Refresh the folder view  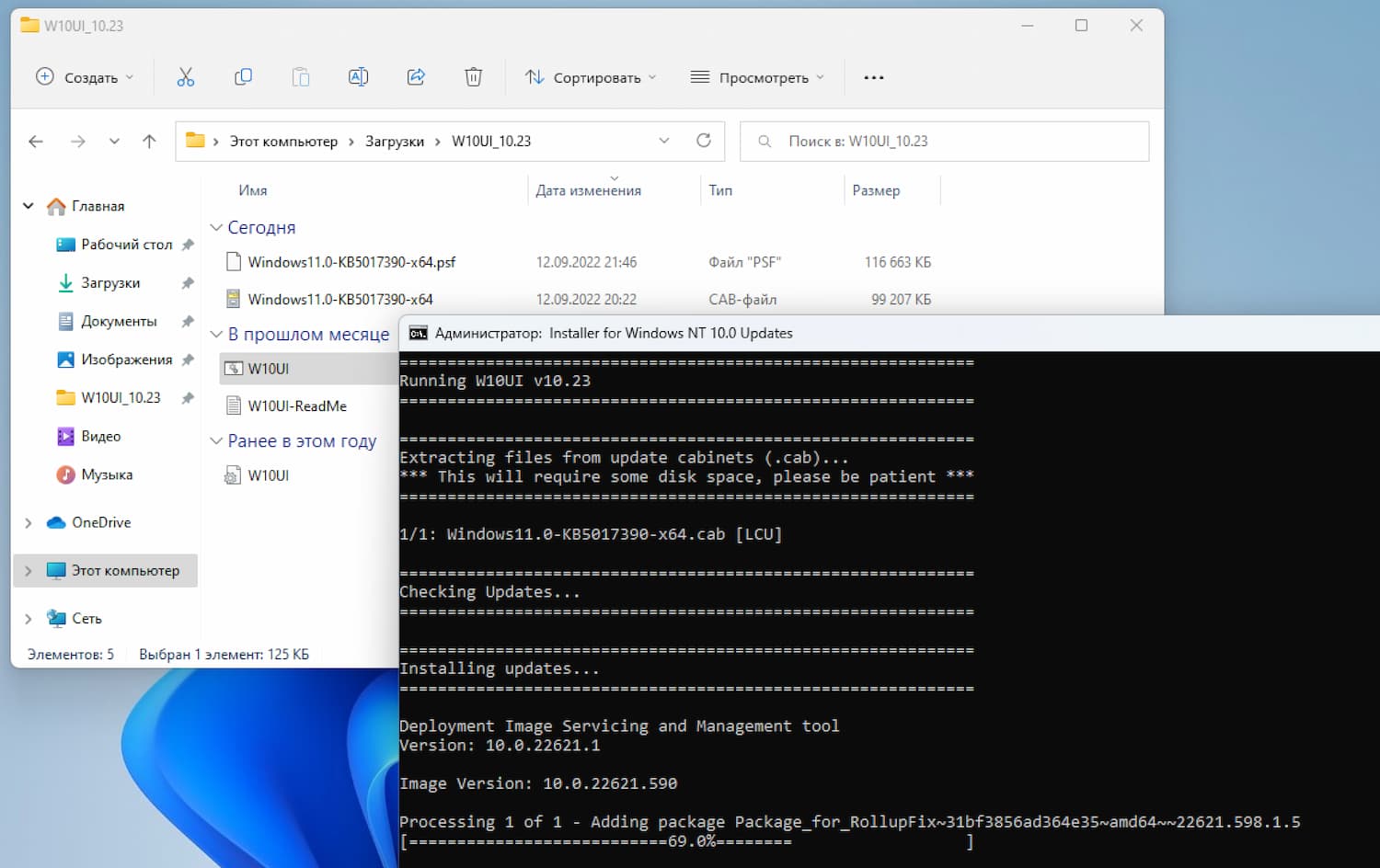[704, 141]
